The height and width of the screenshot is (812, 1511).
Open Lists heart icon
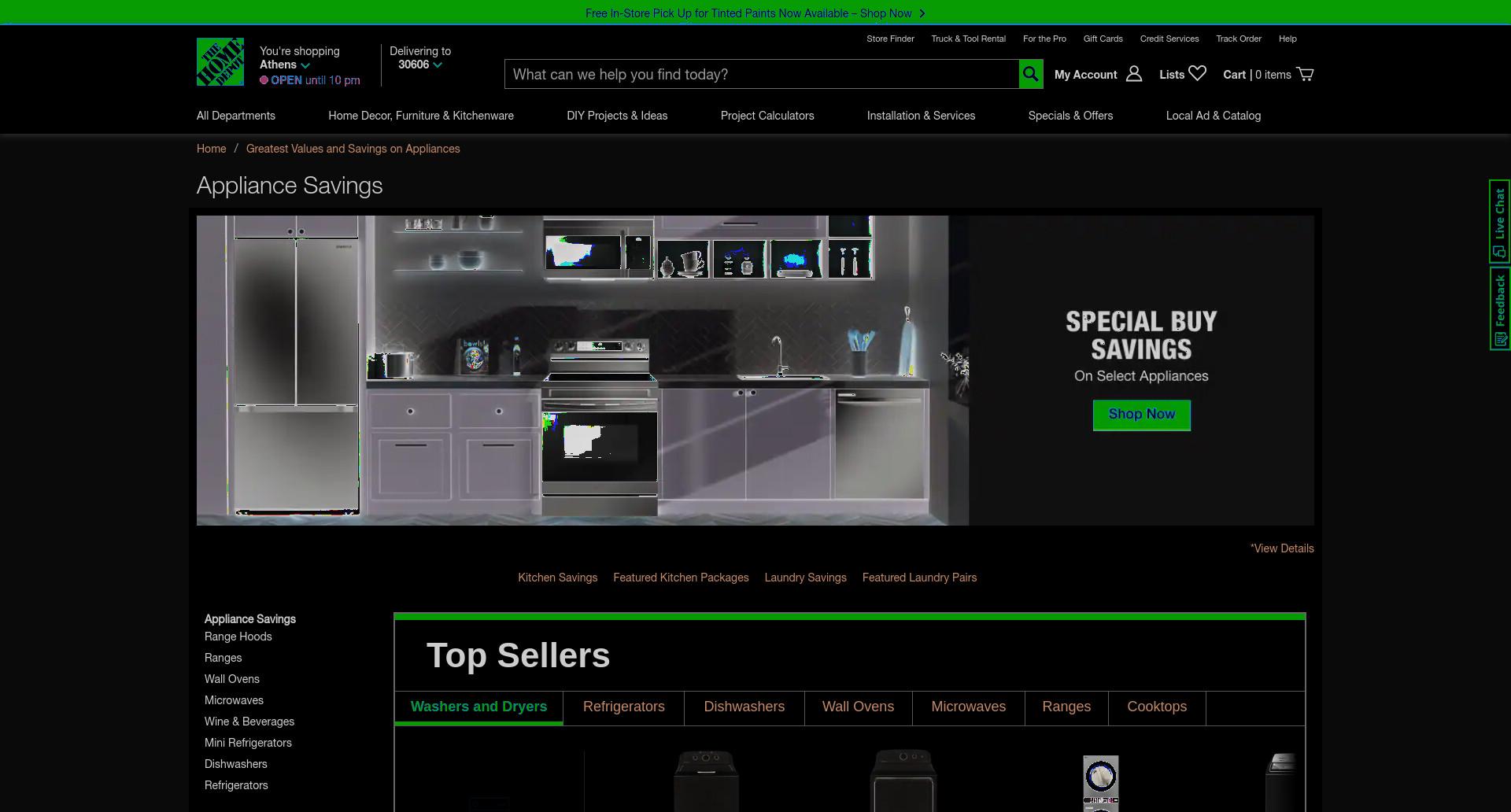click(1198, 73)
